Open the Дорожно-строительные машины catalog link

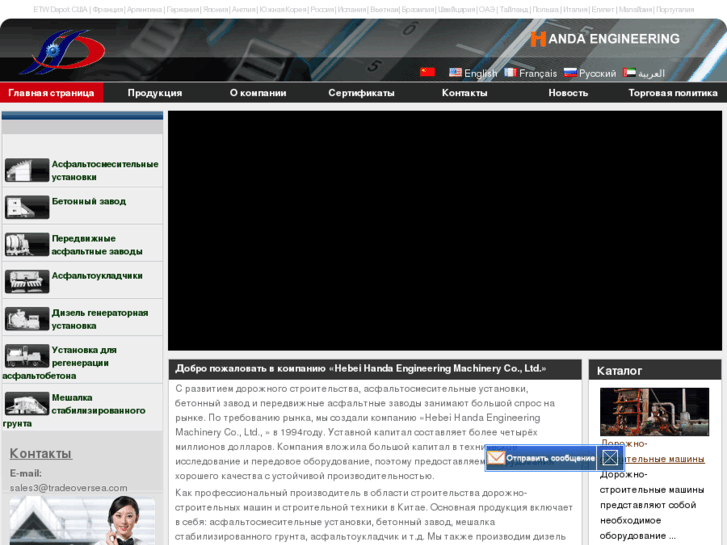pyautogui.click(x=653, y=451)
